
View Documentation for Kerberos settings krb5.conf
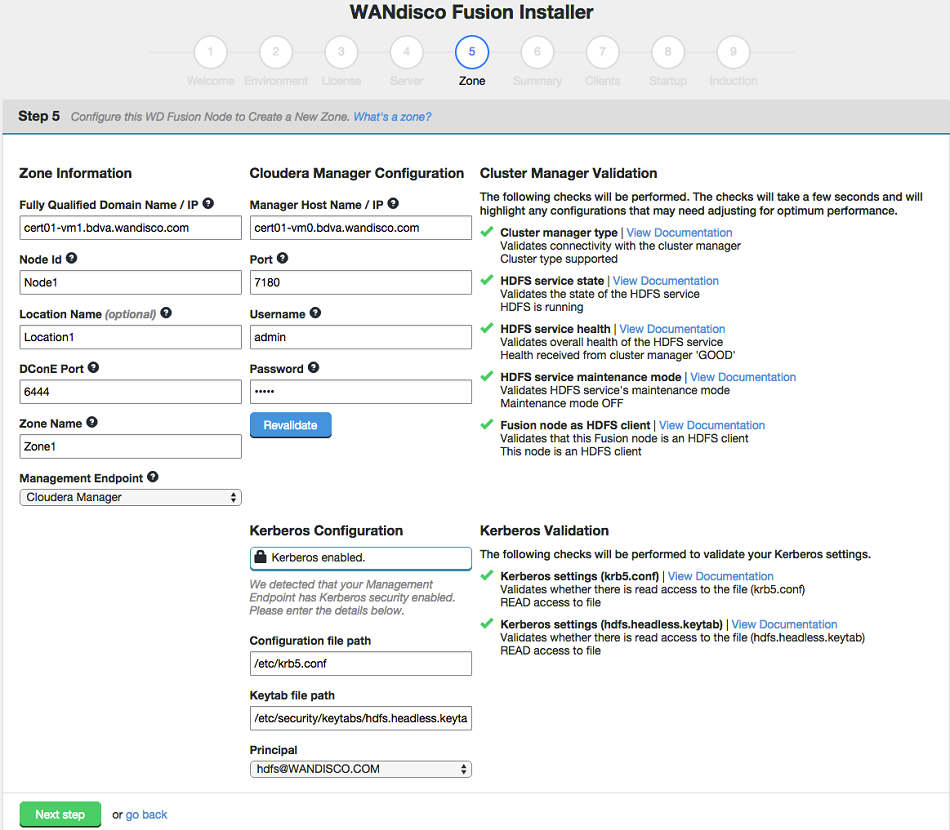click(720, 576)
